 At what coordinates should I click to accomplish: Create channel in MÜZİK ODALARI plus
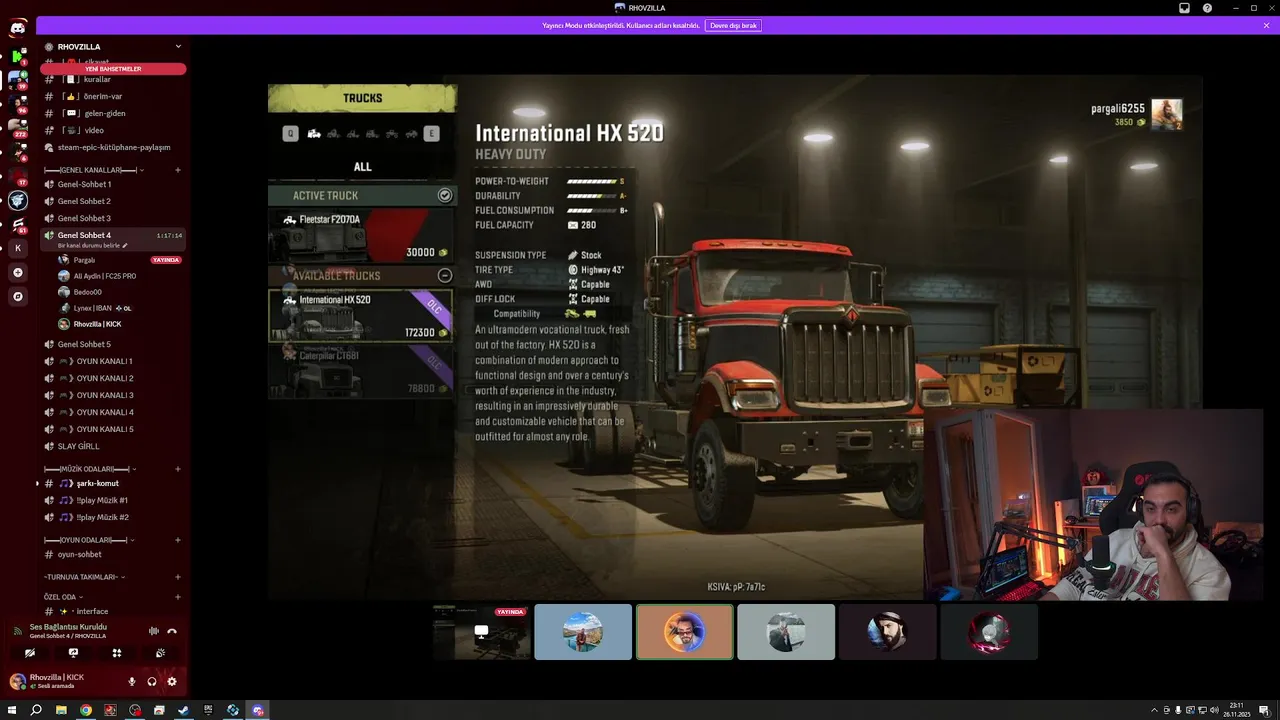178,469
